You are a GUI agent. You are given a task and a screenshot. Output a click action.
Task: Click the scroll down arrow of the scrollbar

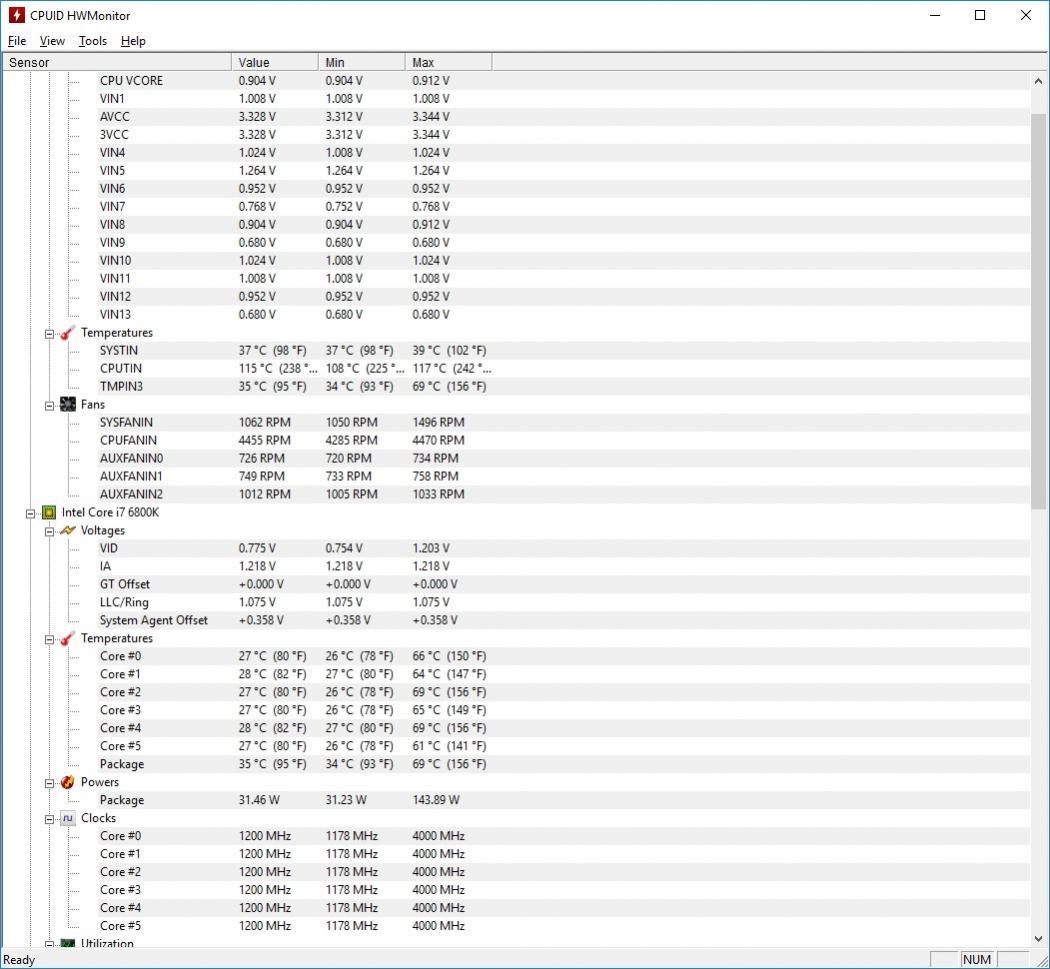click(x=1038, y=938)
